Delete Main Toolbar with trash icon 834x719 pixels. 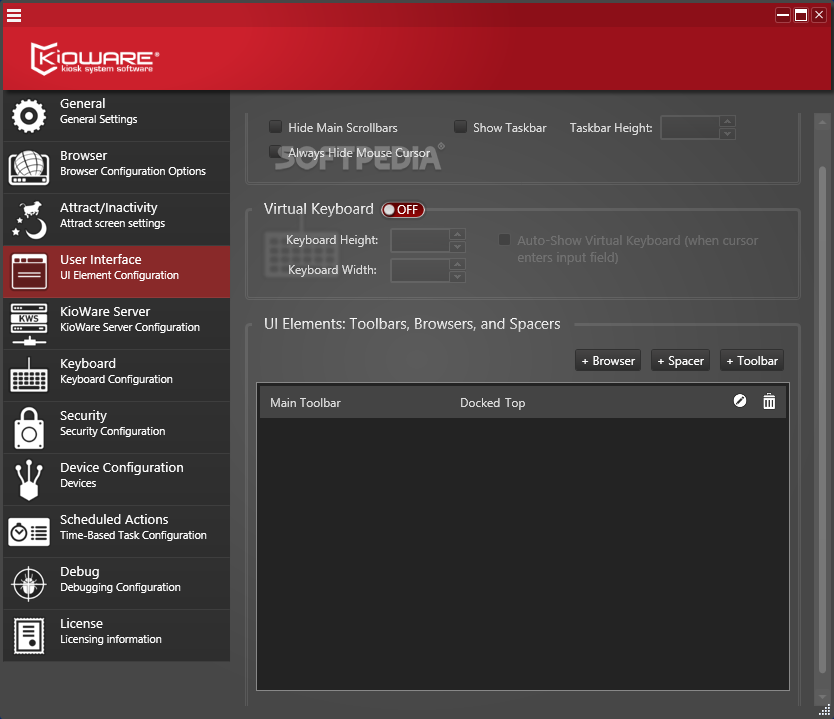(769, 401)
